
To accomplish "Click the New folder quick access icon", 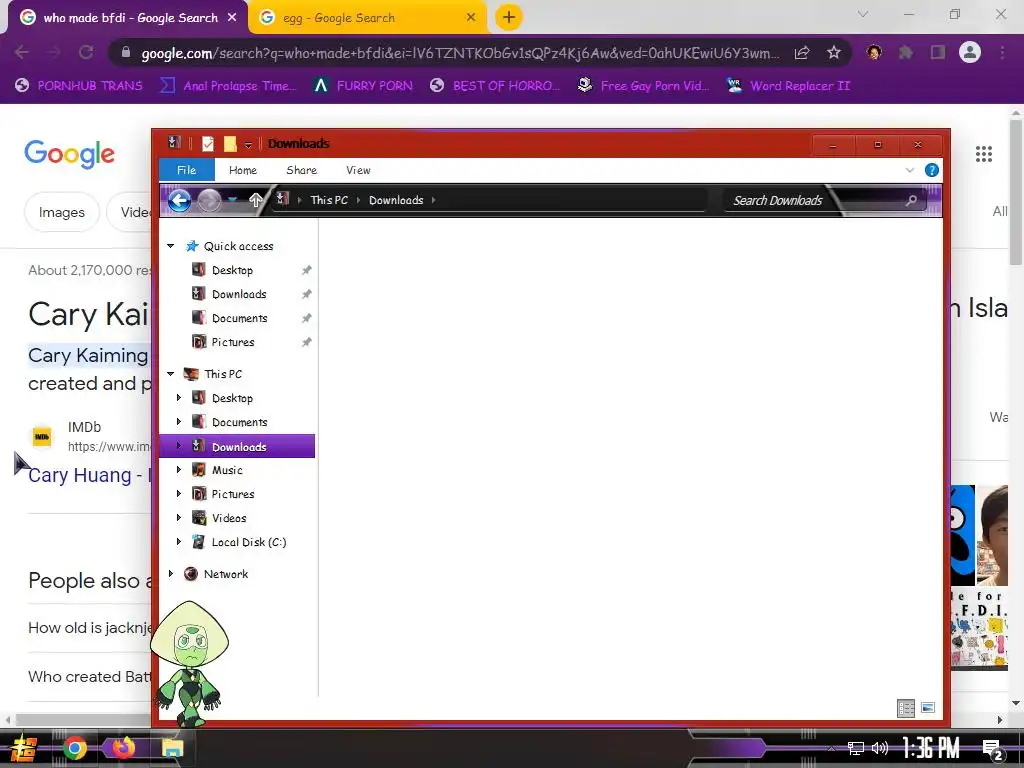I will tap(230, 144).
